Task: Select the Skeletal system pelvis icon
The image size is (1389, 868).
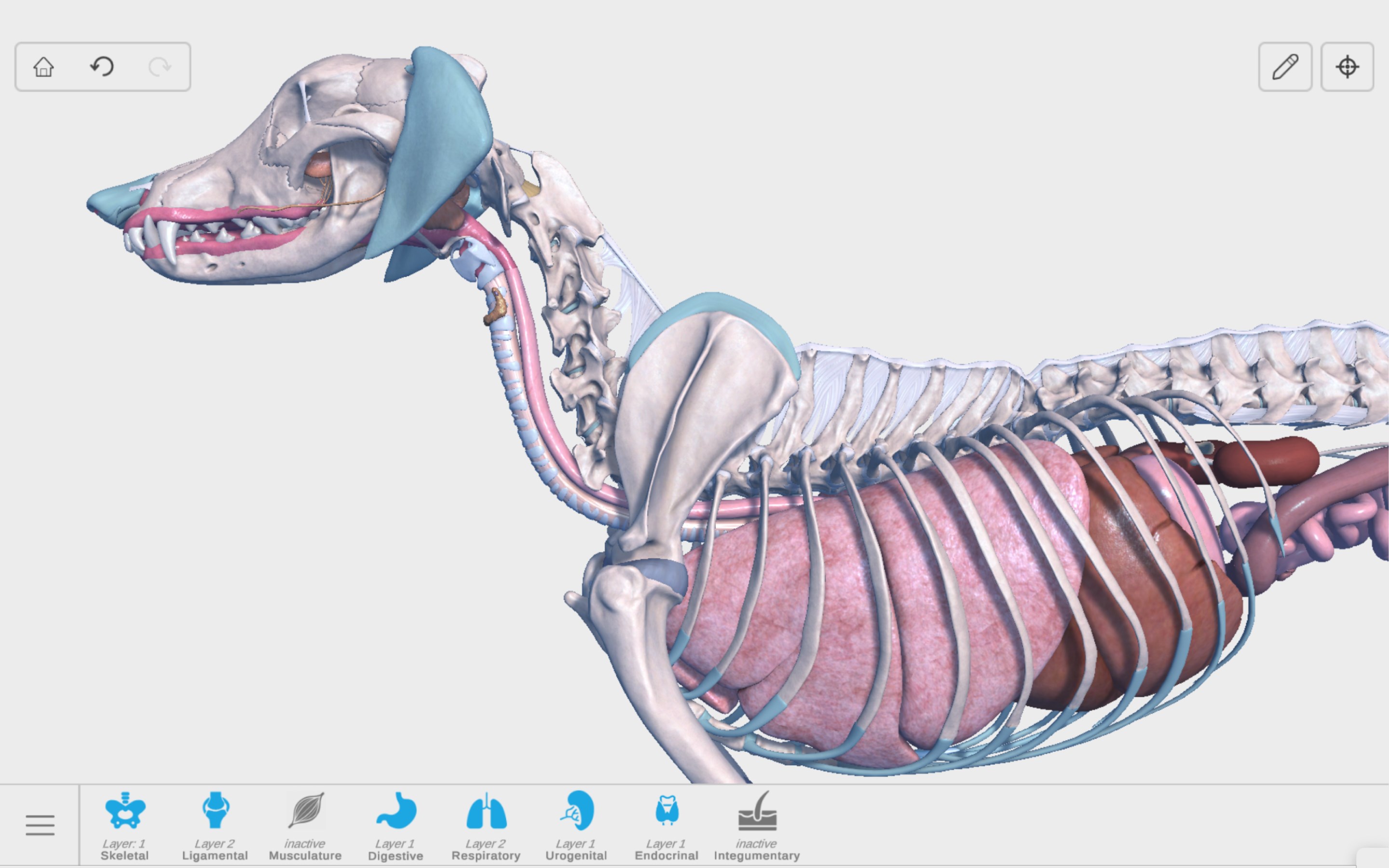Action: (x=124, y=811)
